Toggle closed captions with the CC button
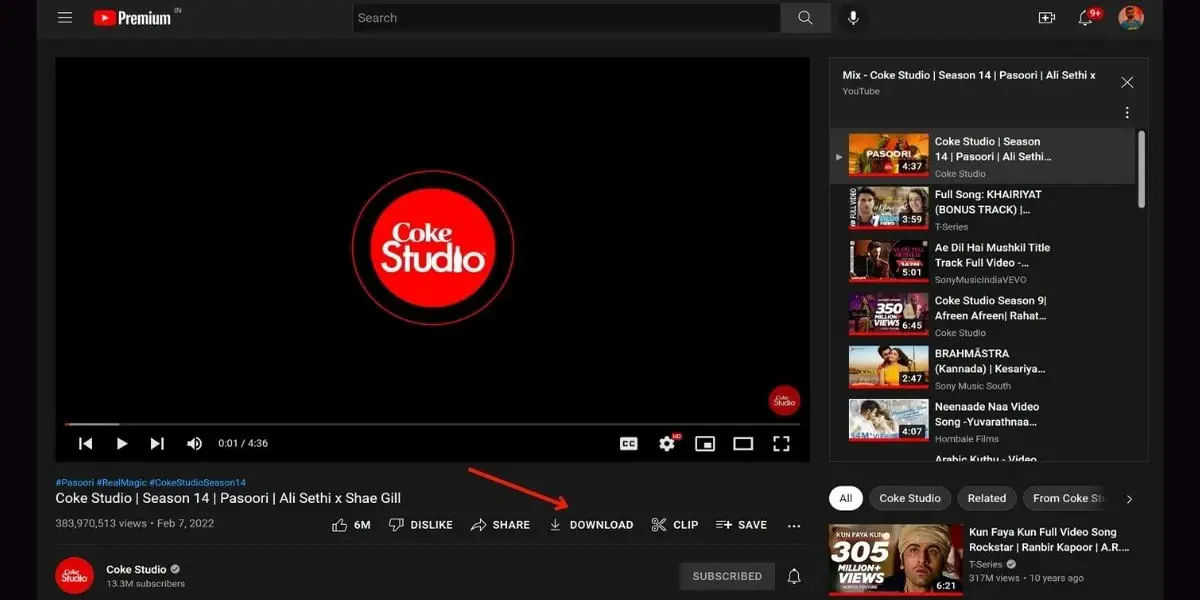The height and width of the screenshot is (600, 1200). click(628, 443)
